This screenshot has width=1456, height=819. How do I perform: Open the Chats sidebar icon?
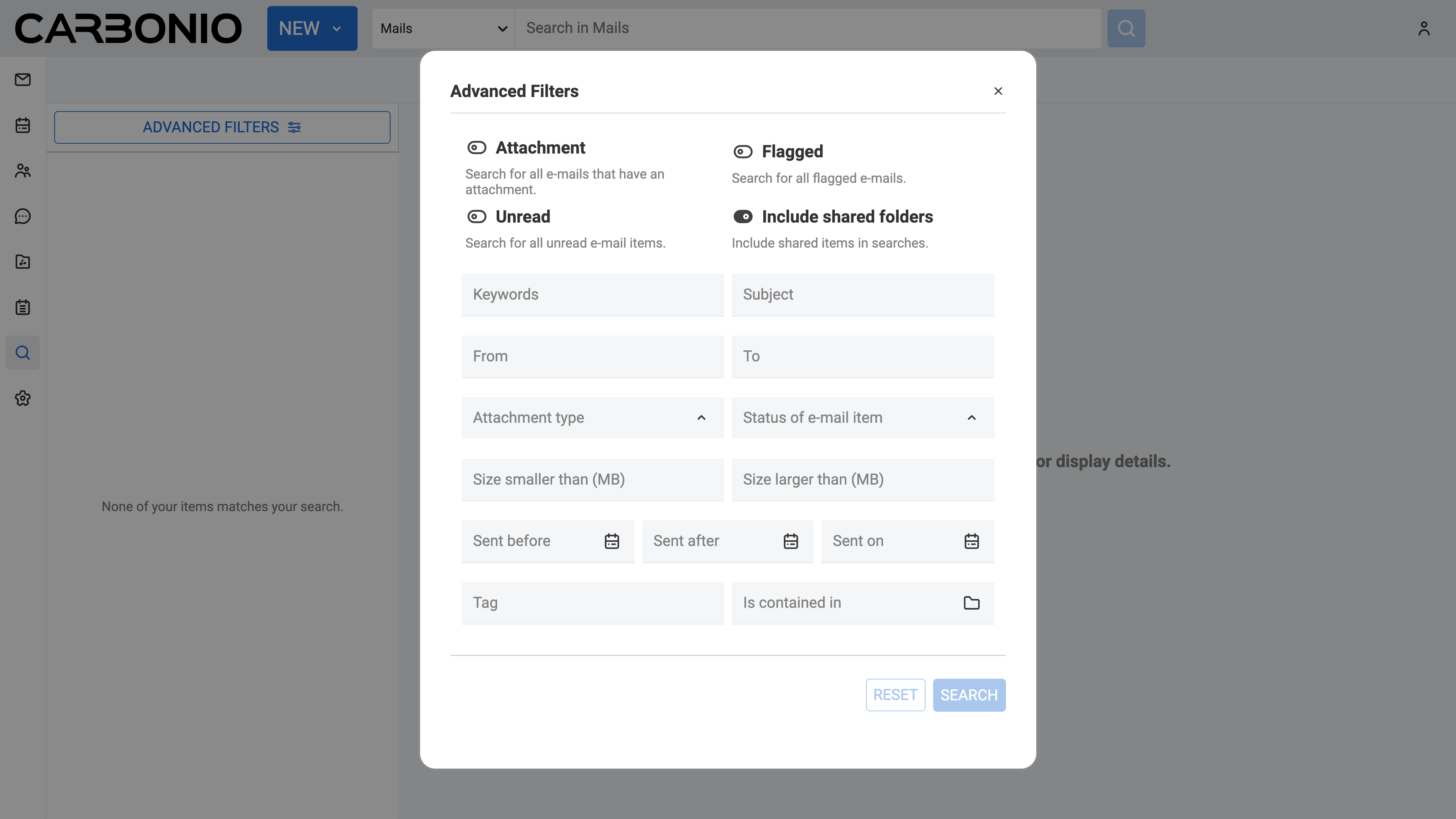(23, 217)
